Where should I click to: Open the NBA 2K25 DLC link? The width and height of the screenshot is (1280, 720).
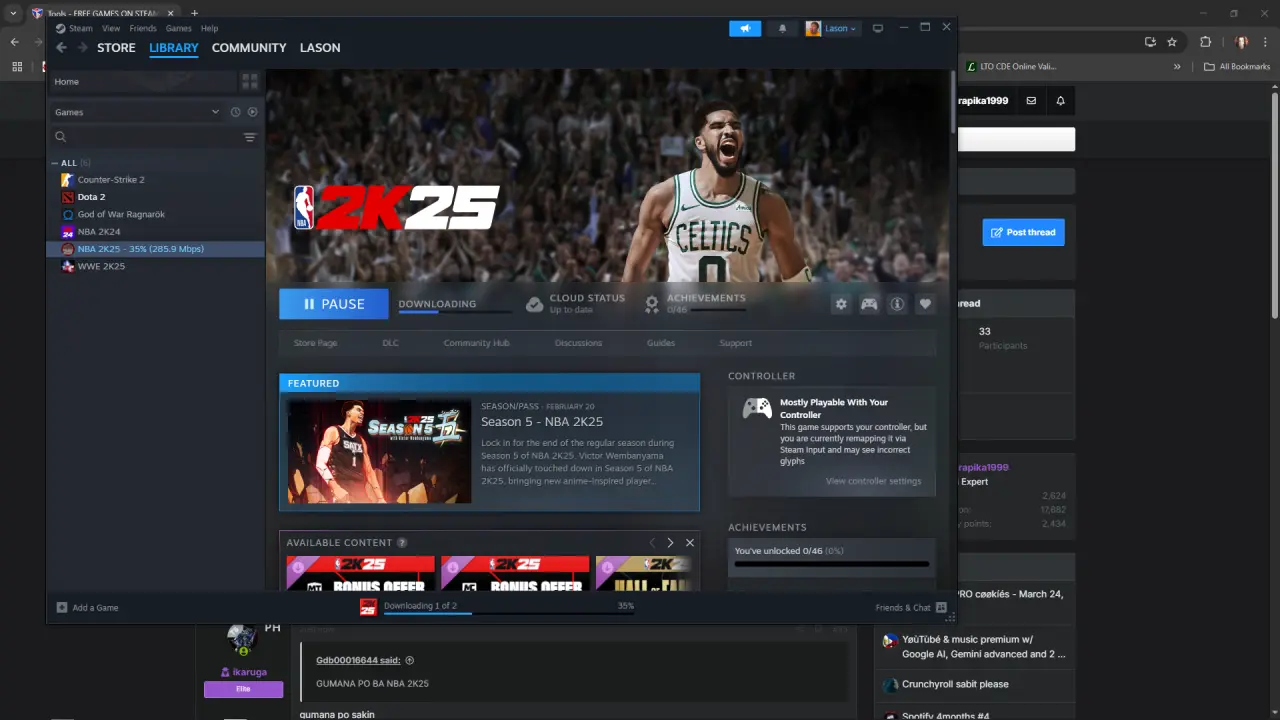coord(390,343)
